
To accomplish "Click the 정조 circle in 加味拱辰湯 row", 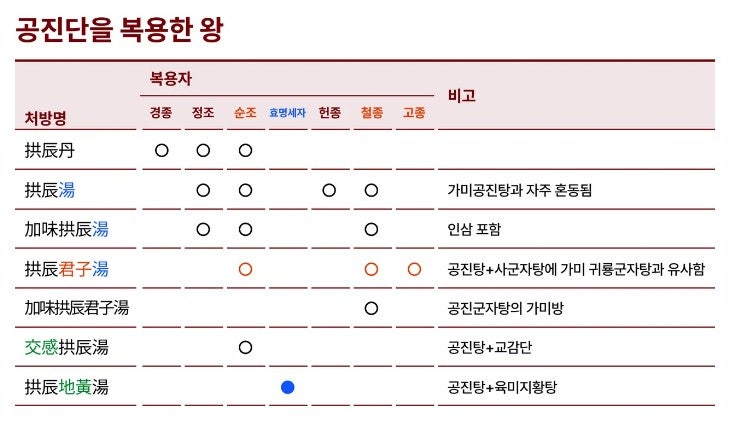I will [203, 229].
